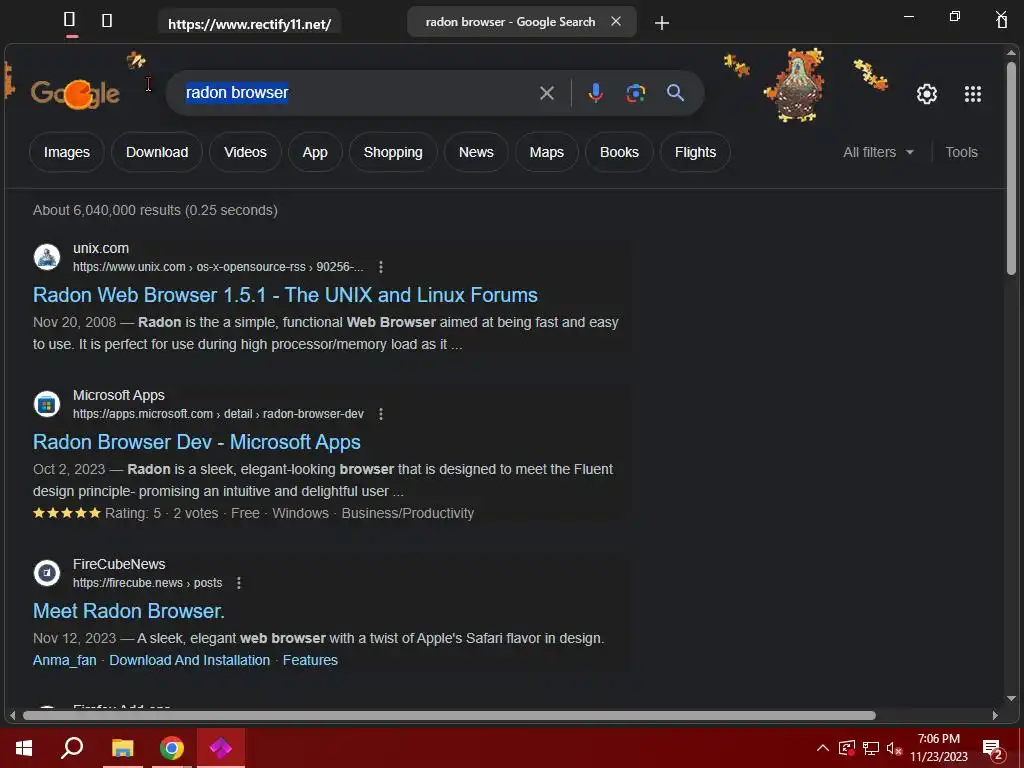The width and height of the screenshot is (1024, 768).
Task: Click the vertical scrollbar down arrow
Action: (1012, 699)
